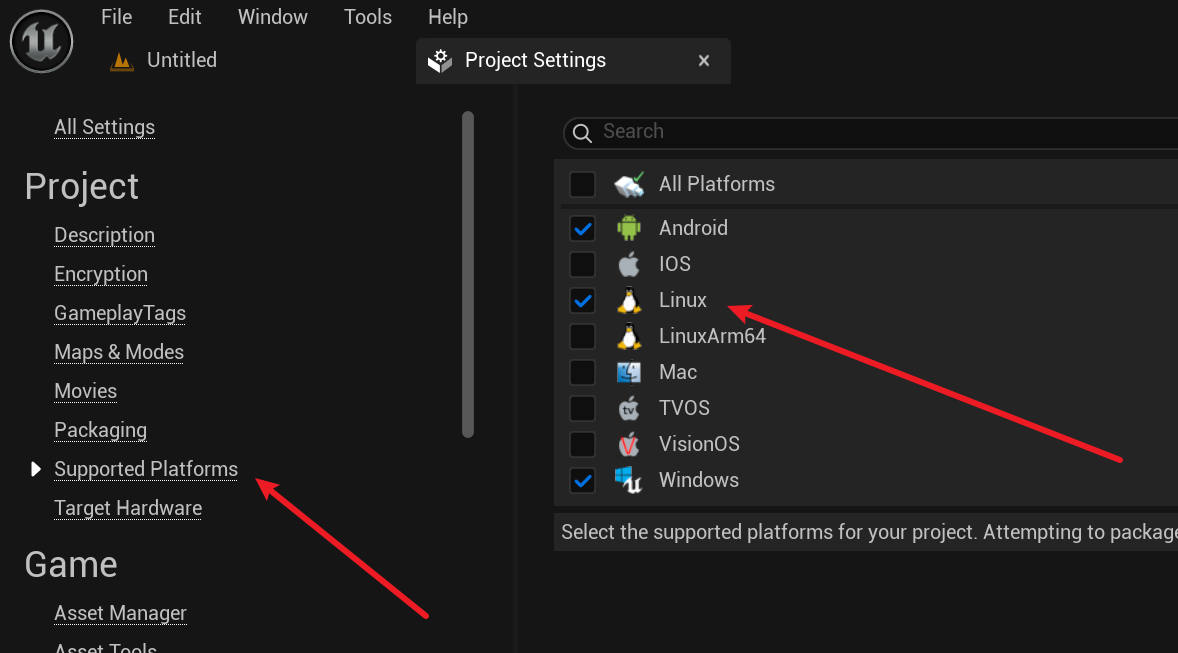This screenshot has width=1178, height=653.
Task: Open Asset Manager settings
Action: 120,613
